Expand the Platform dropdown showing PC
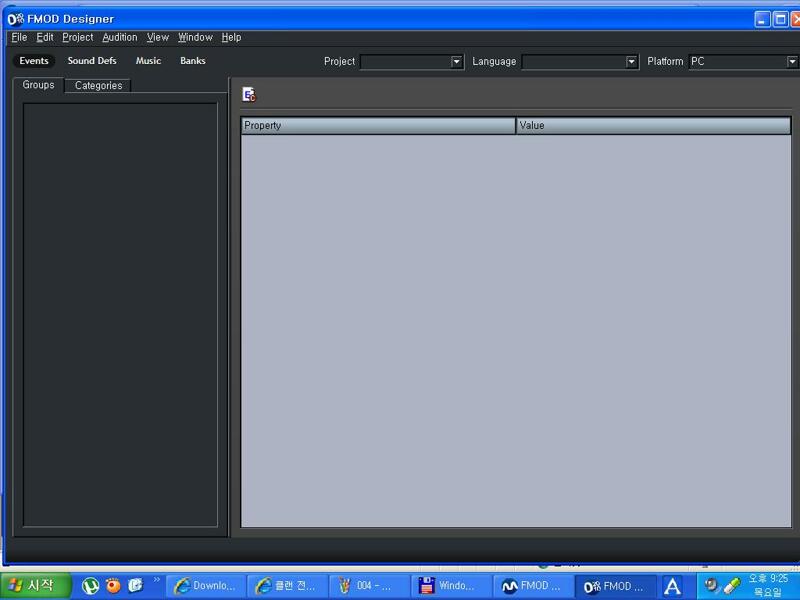This screenshot has width=800, height=600. (792, 62)
